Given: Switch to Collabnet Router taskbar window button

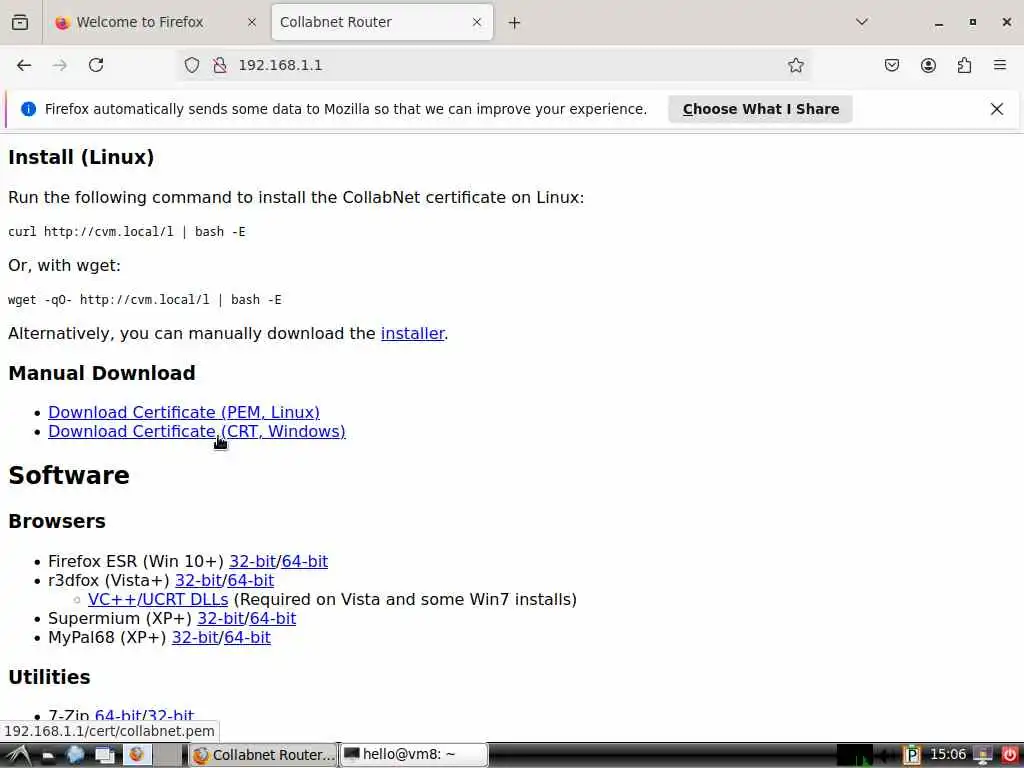Looking at the screenshot, I should (x=263, y=756).
